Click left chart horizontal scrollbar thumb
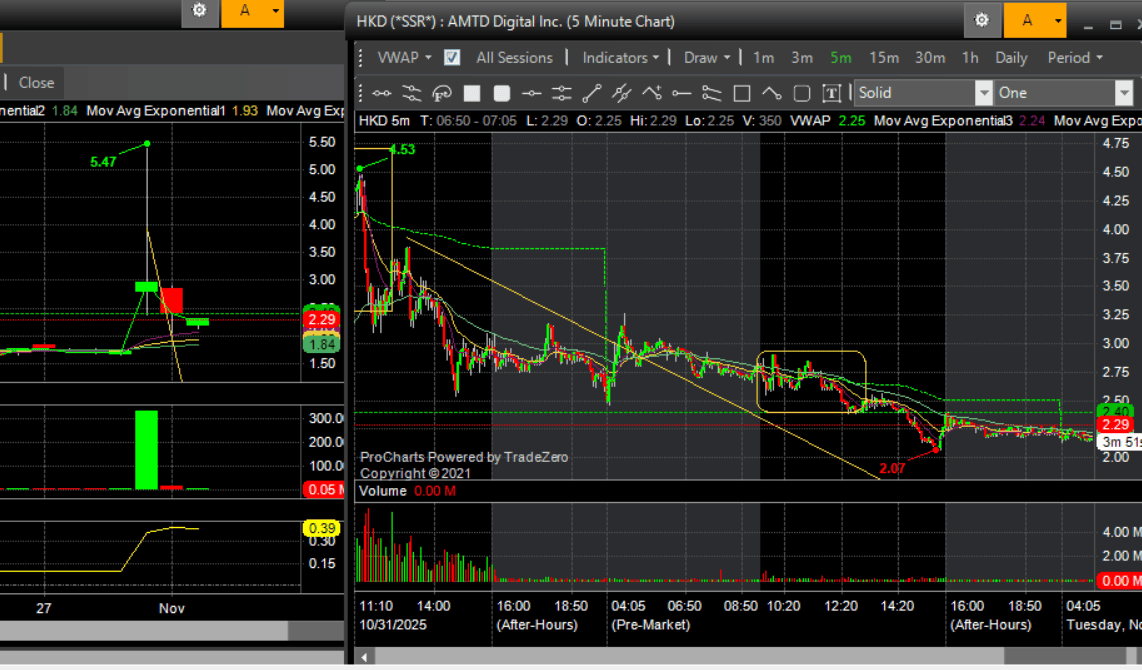1142x670 pixels. 317,631
